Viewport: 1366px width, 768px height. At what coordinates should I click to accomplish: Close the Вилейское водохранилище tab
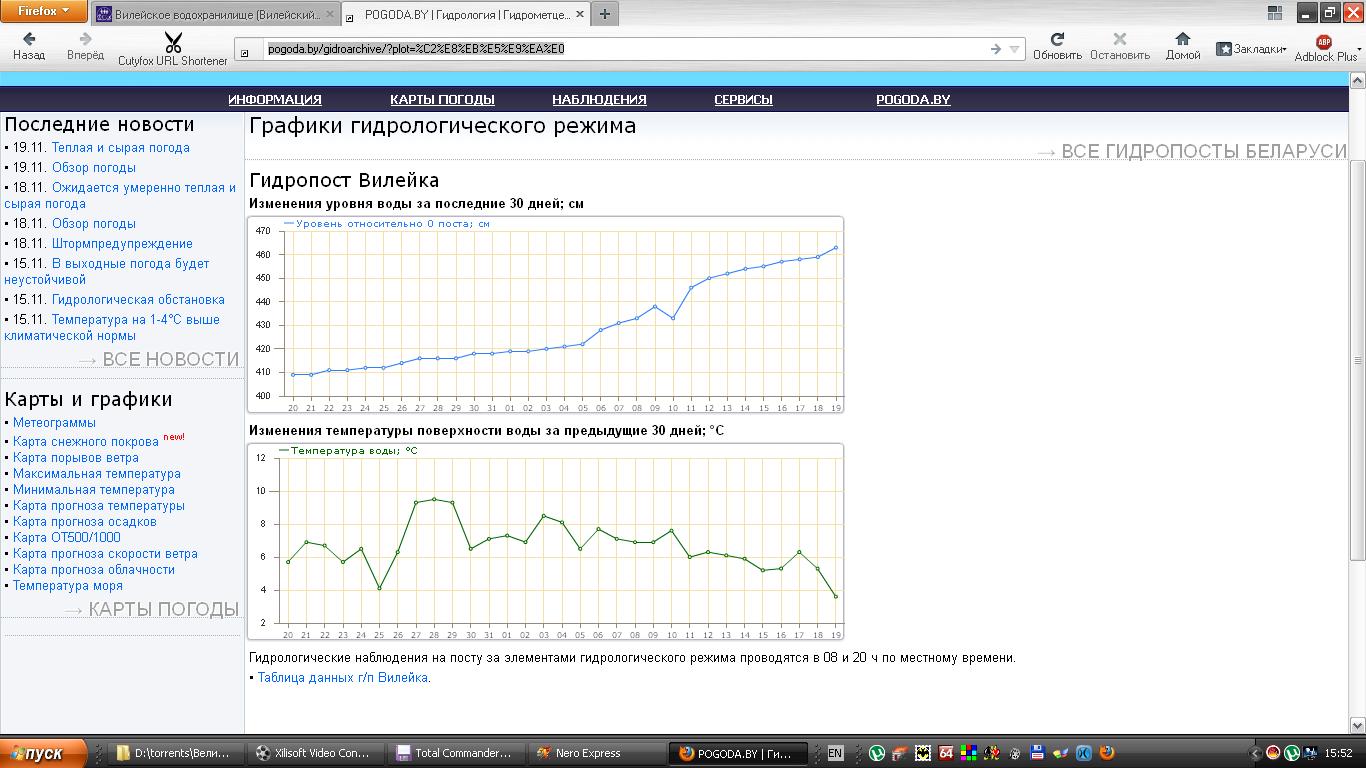click(330, 15)
